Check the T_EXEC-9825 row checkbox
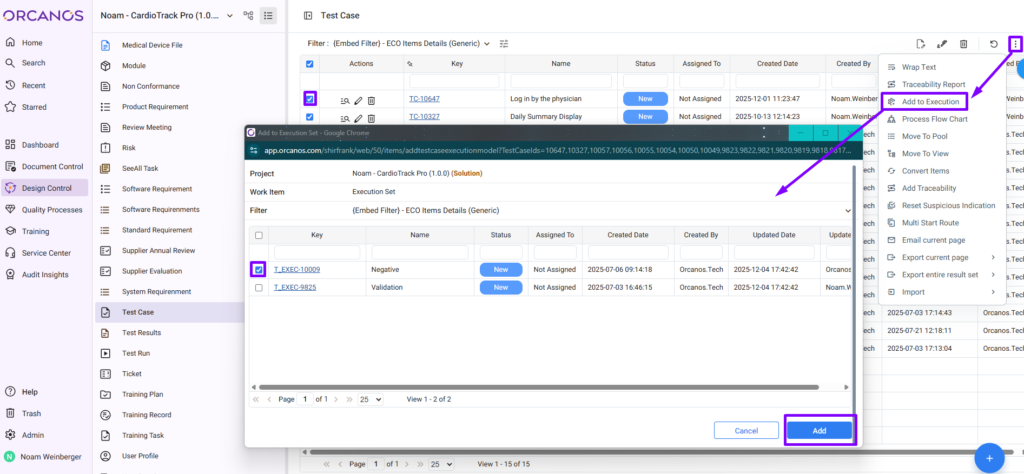The height and width of the screenshot is (474, 1024). point(259,287)
